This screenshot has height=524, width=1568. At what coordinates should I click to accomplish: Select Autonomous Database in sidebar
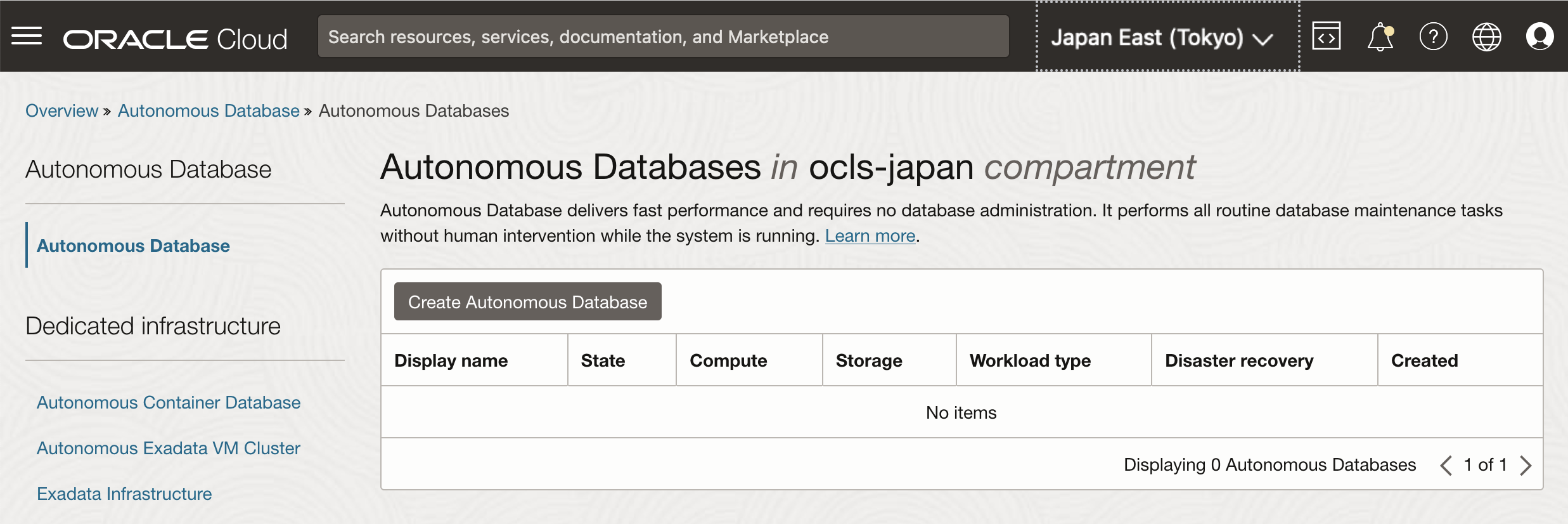click(133, 246)
